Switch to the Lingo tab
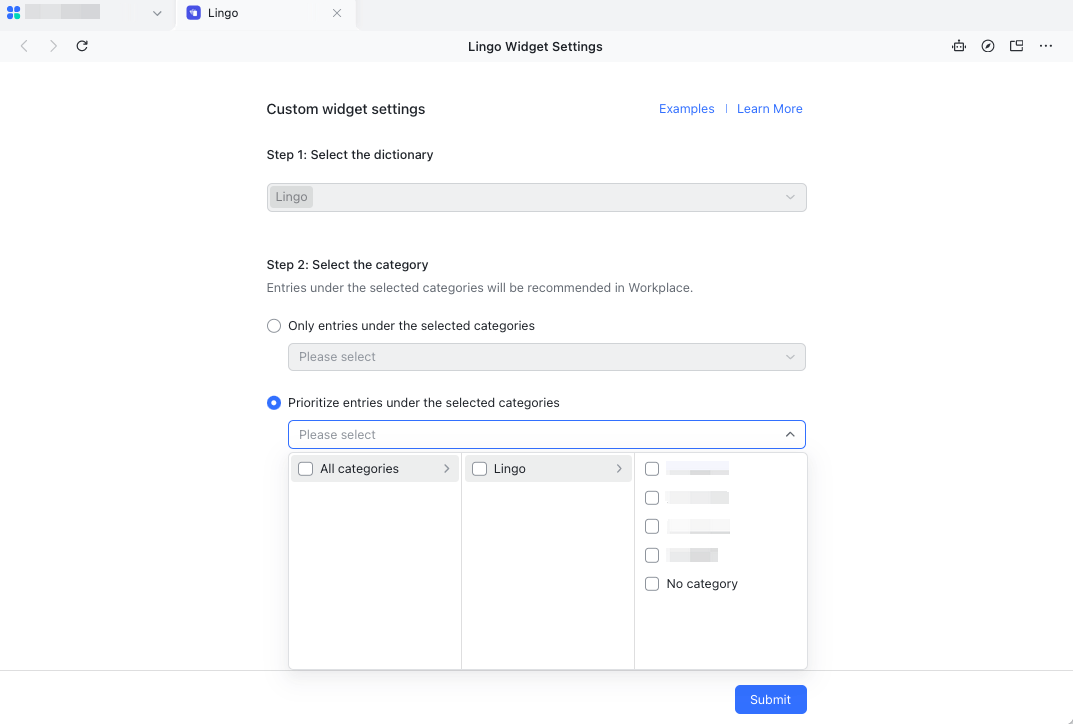The image size is (1073, 724). 237,13
